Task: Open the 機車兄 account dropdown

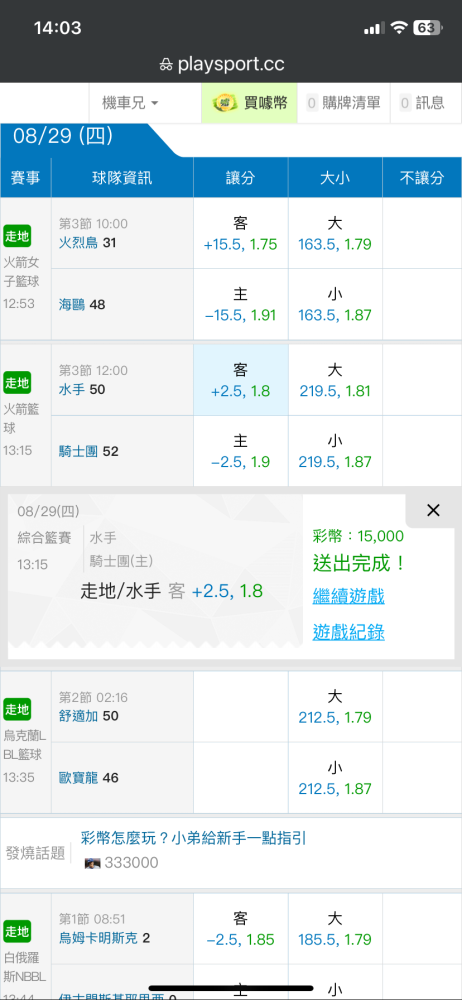Action: (x=130, y=103)
